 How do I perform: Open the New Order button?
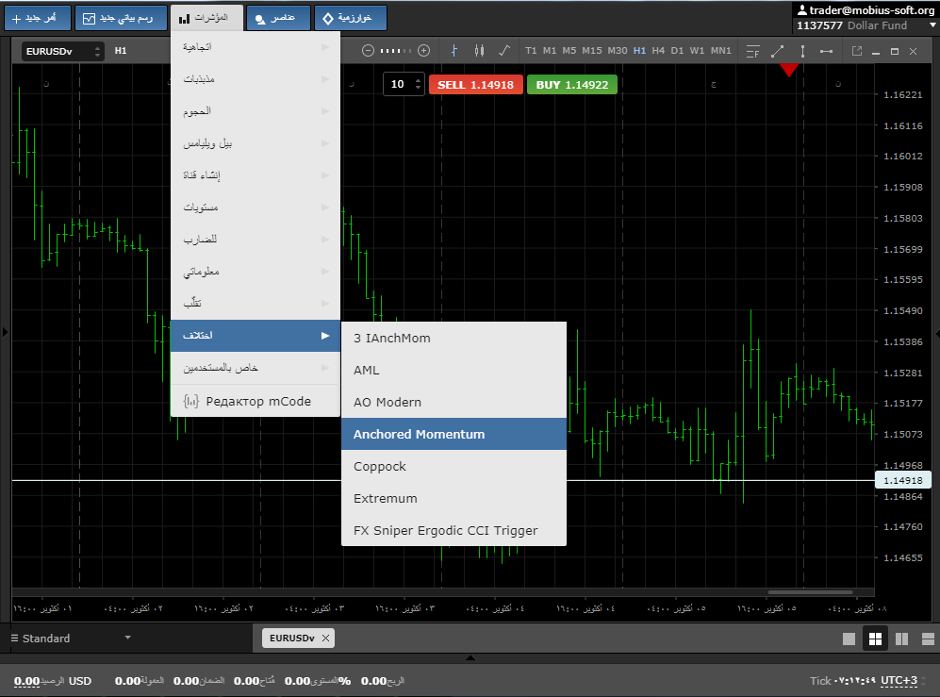point(38,18)
